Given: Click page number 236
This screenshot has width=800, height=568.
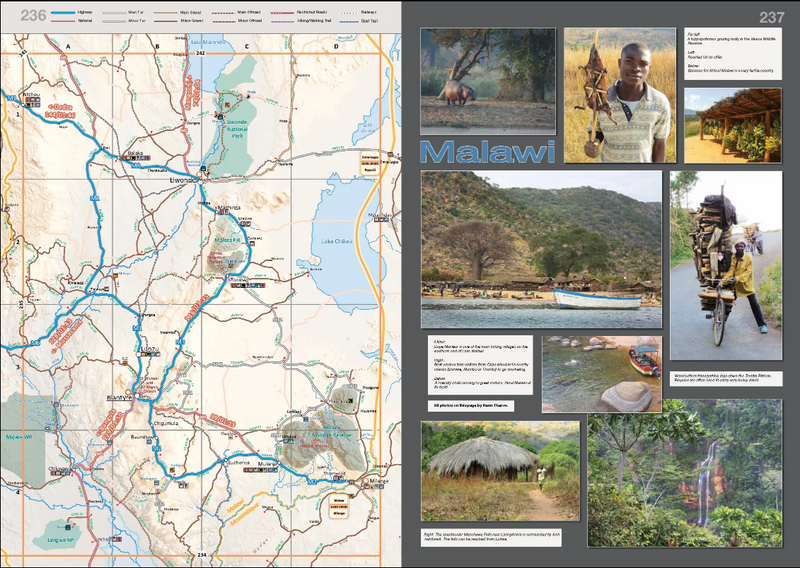Looking at the screenshot, I should pyautogui.click(x=33, y=16).
